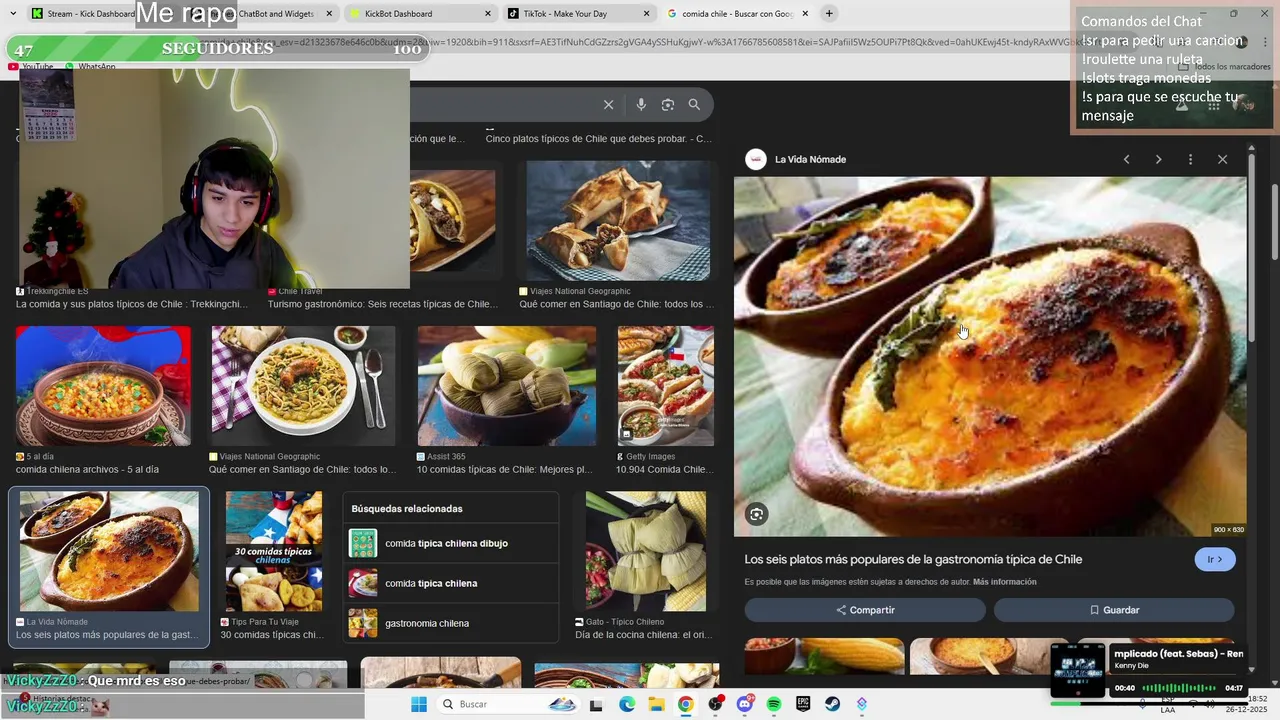Close the KickBot Dashboard tab
The height and width of the screenshot is (720, 1280).
pyautogui.click(x=488, y=14)
